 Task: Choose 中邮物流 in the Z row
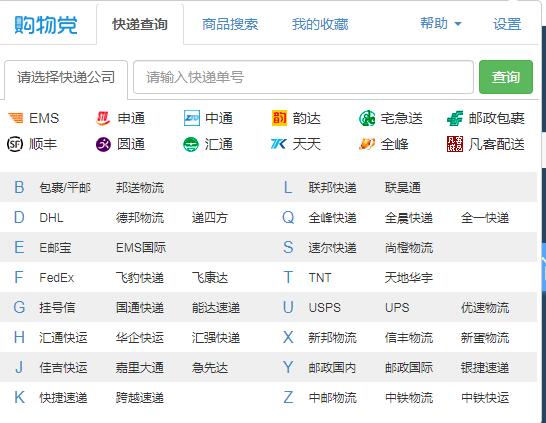tap(333, 398)
